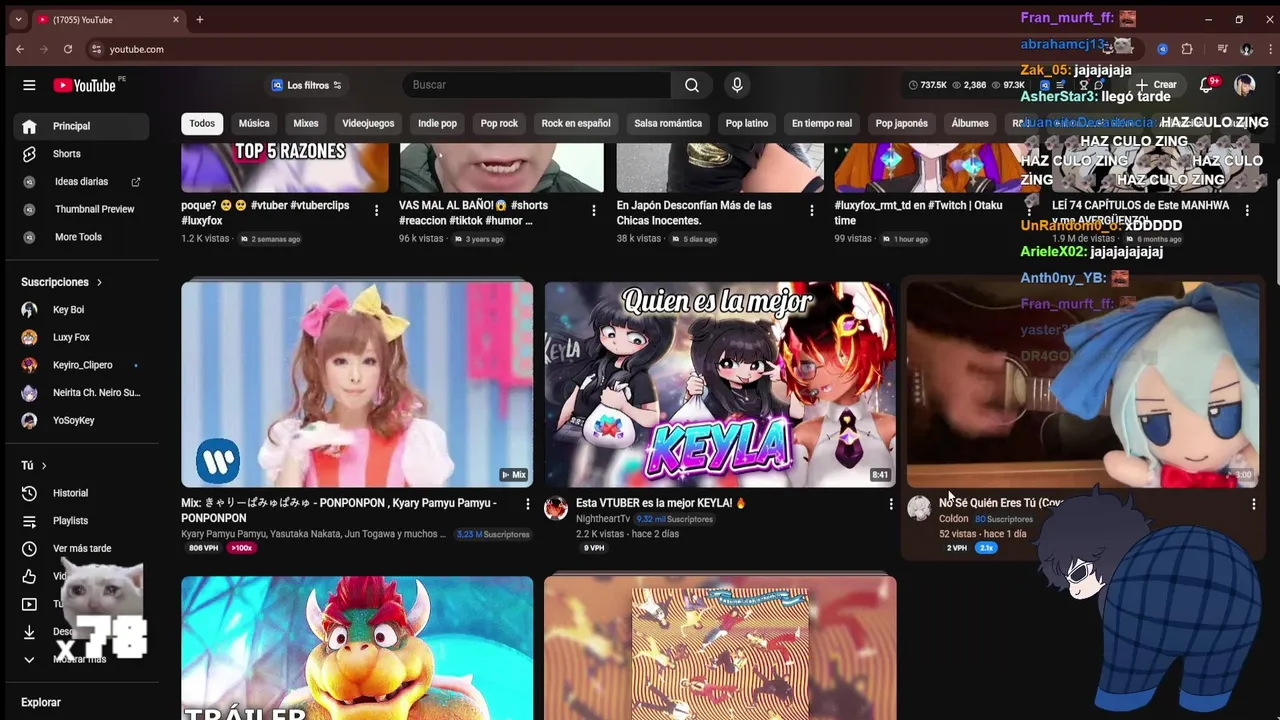Play the 'Quien es la mejor KEYLA' thumbnail

tap(720, 384)
